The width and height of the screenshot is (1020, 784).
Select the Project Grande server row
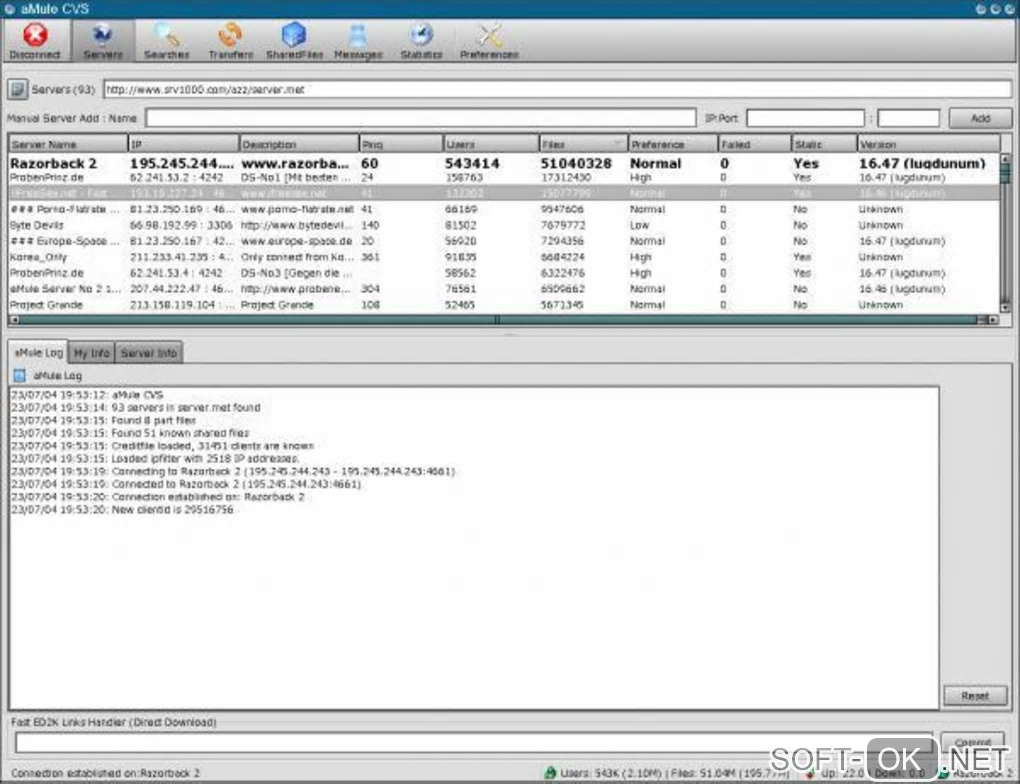(504, 304)
